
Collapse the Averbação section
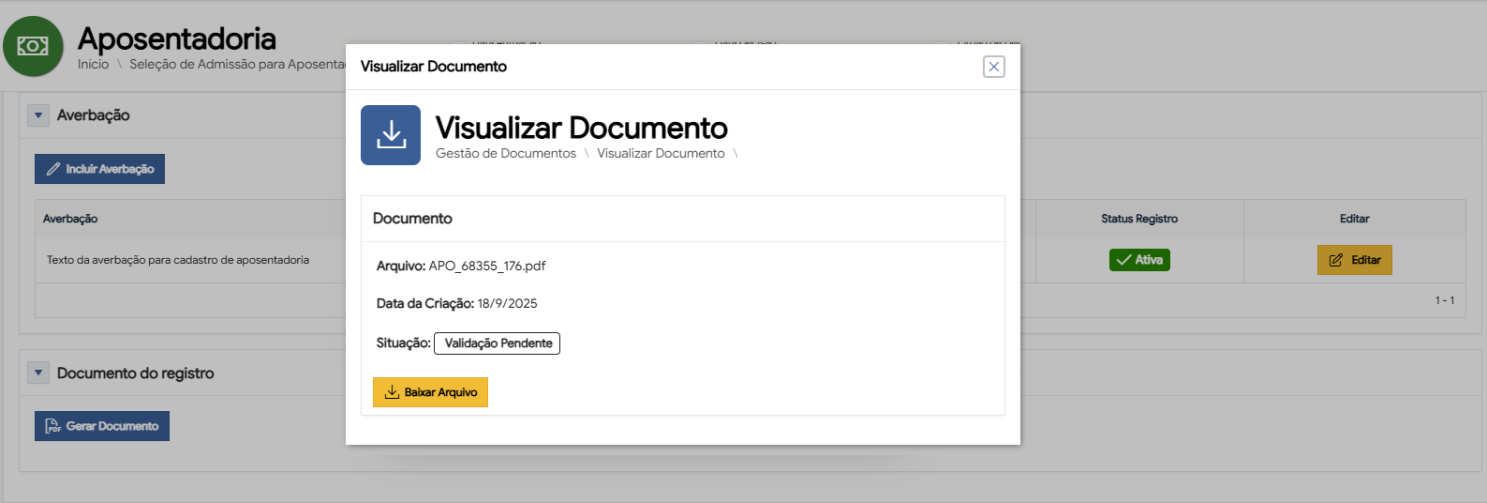[39, 116]
